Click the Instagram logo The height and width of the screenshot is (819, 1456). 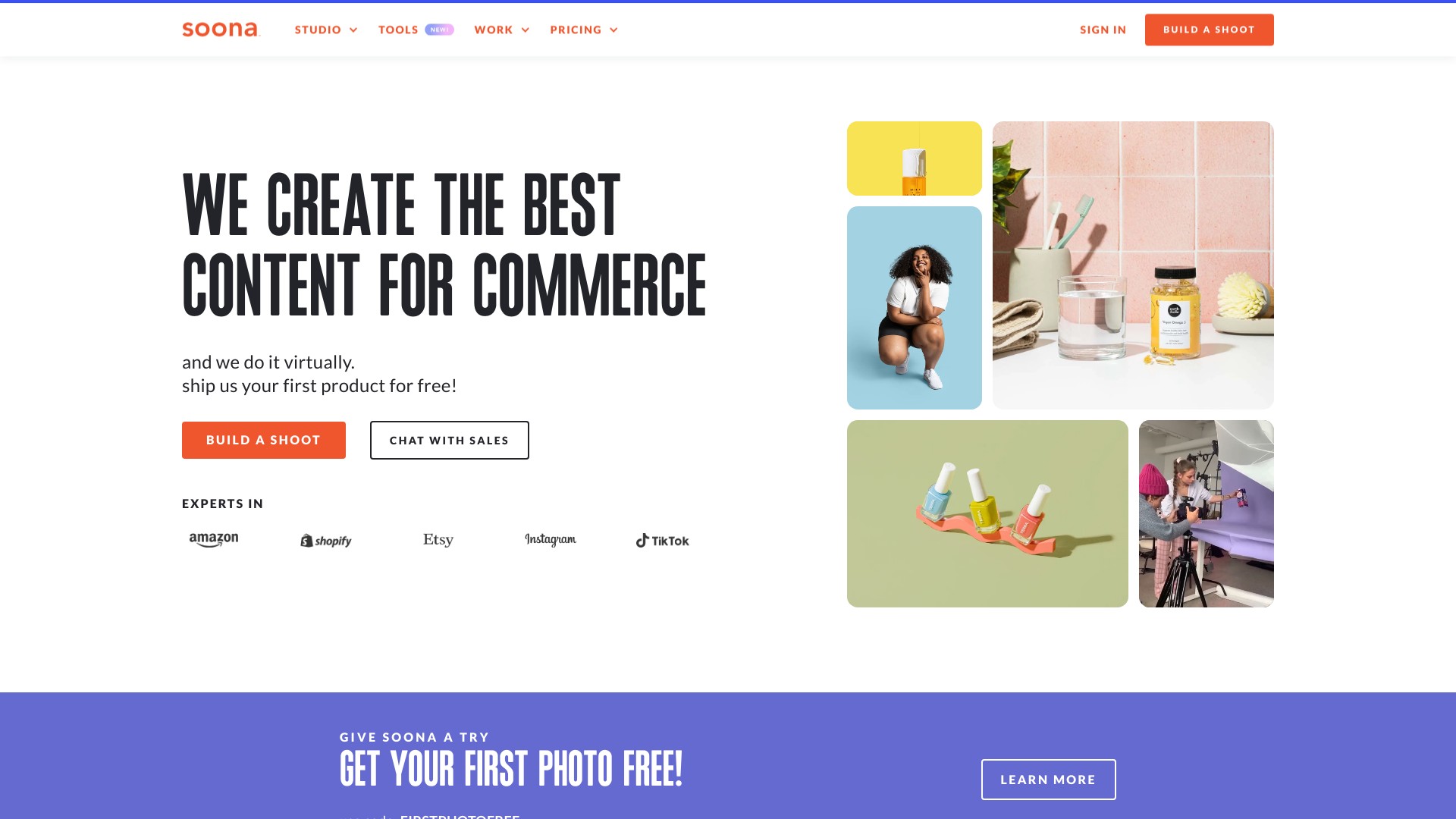pyautogui.click(x=551, y=540)
